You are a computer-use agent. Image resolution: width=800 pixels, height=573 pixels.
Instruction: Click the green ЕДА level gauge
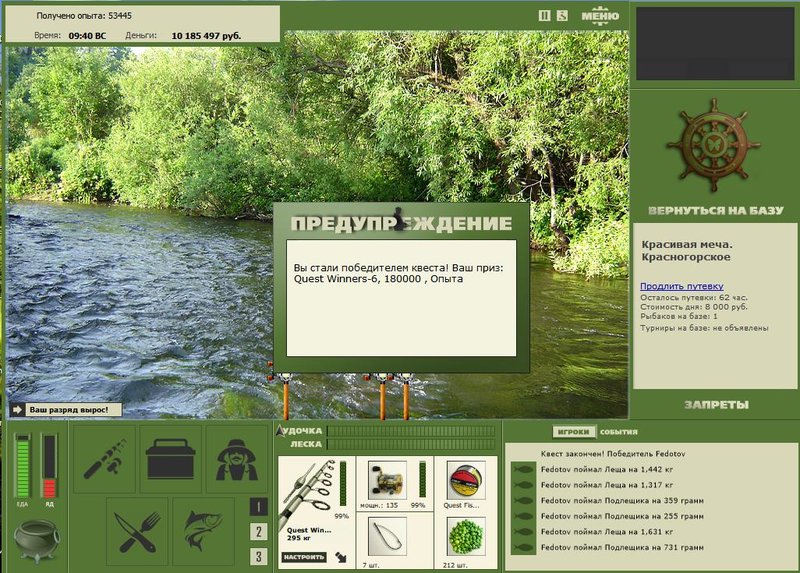[22, 466]
